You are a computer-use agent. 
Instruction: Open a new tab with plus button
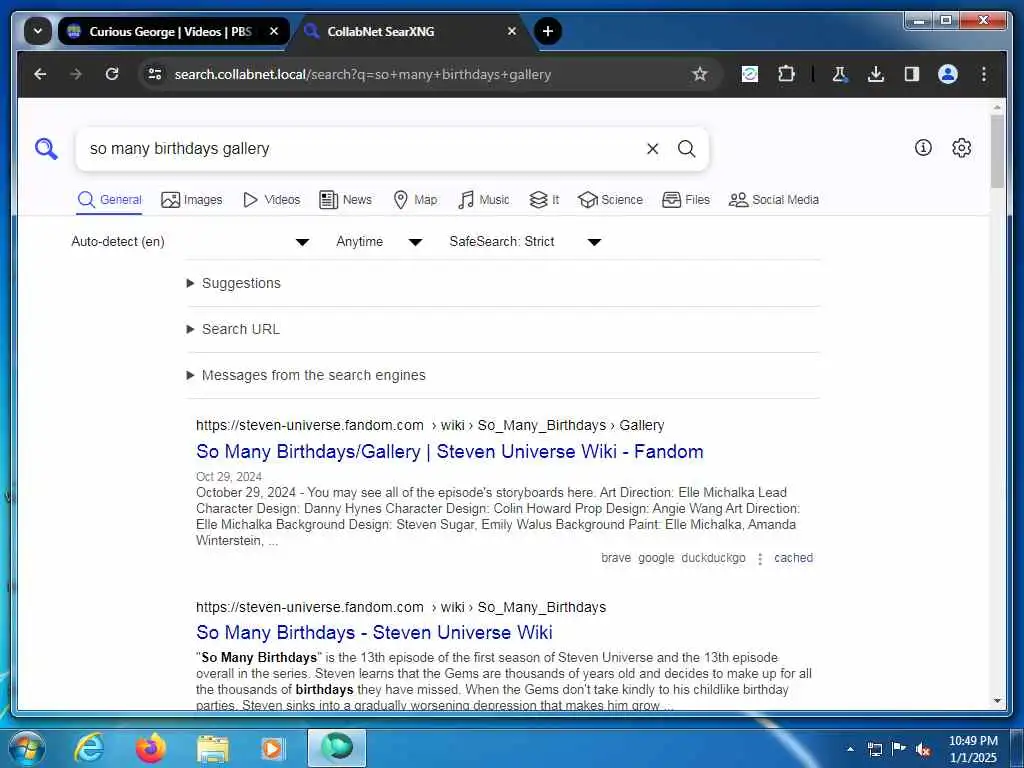pyautogui.click(x=547, y=31)
